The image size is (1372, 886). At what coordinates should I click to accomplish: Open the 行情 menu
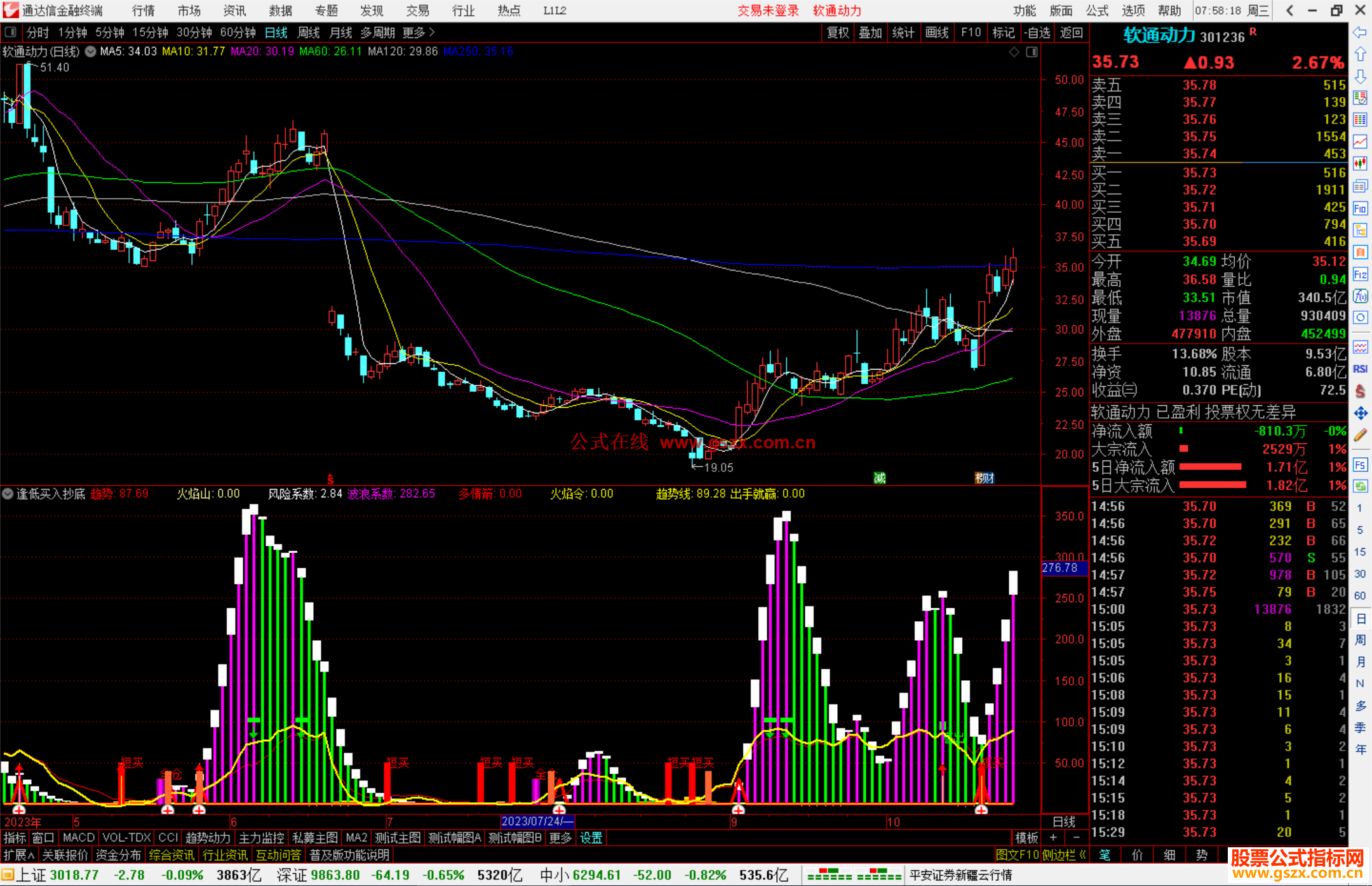(x=143, y=10)
